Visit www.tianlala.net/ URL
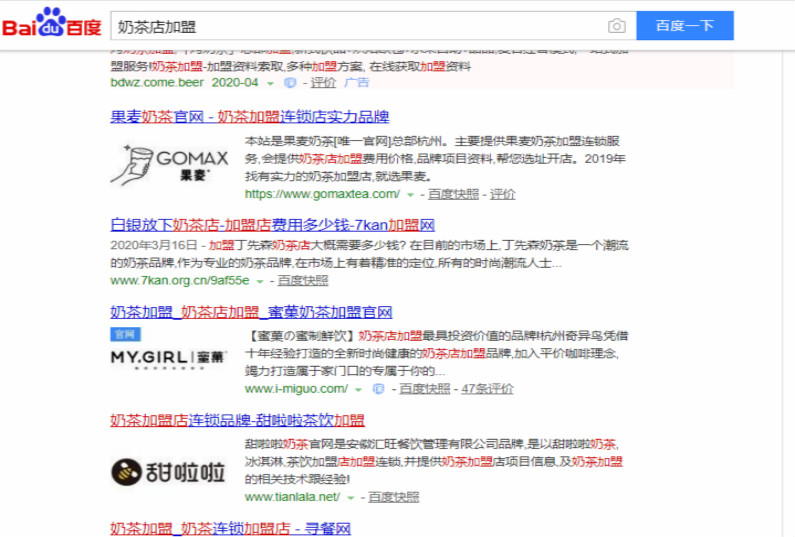Screen dimensions: 795x537 [292, 497]
